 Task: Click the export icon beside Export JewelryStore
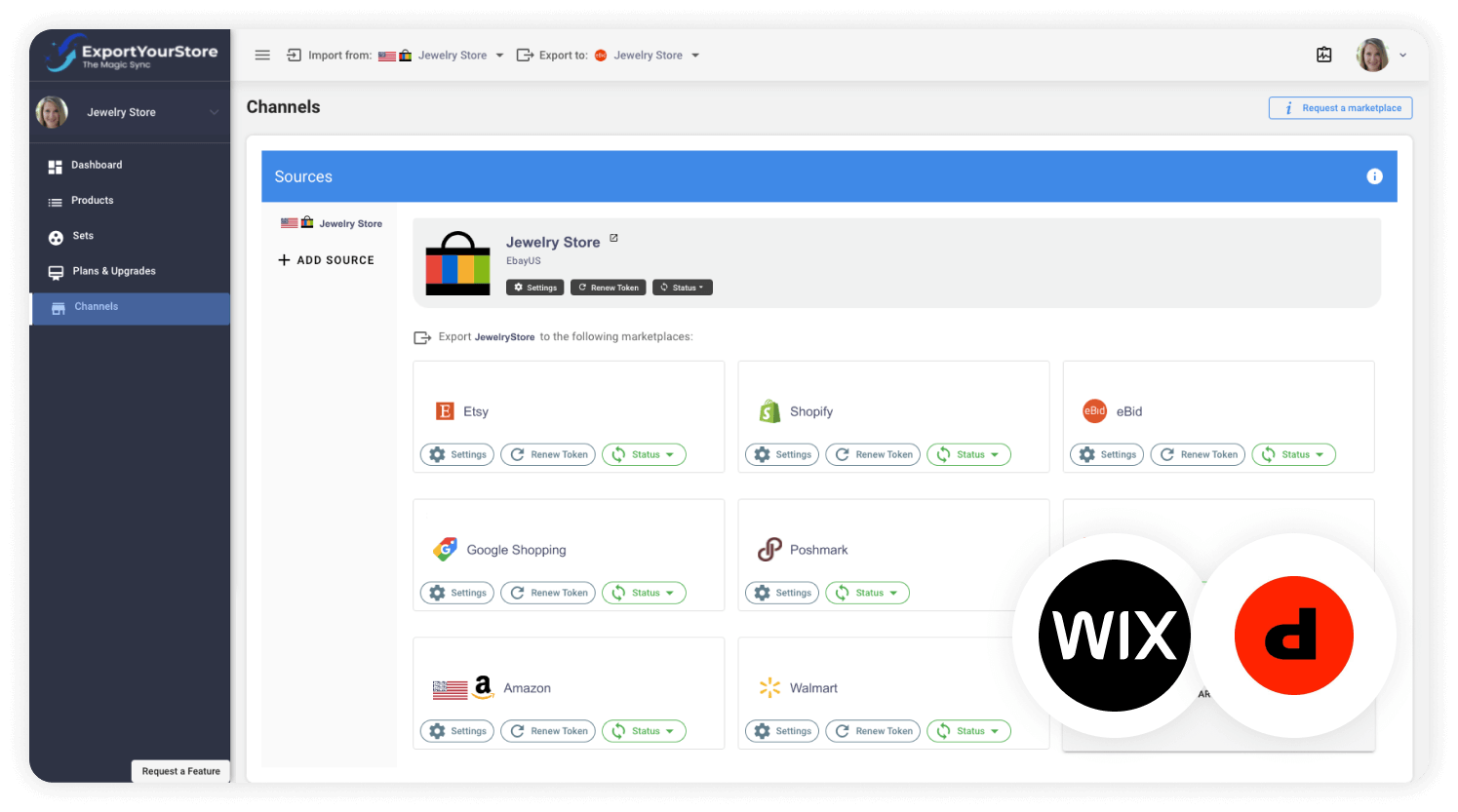pyautogui.click(x=422, y=337)
